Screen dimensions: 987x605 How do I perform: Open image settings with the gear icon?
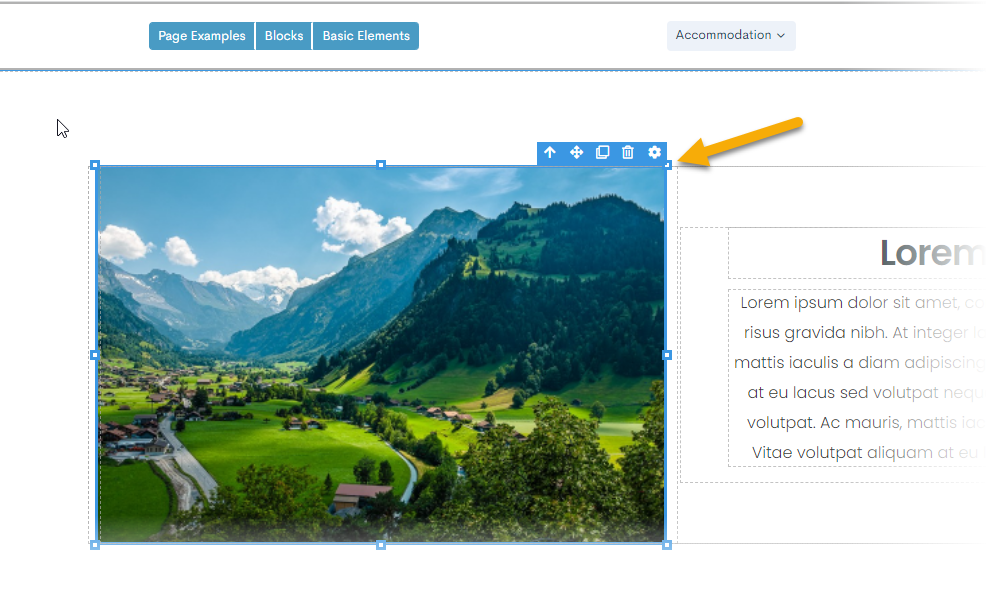pos(654,152)
